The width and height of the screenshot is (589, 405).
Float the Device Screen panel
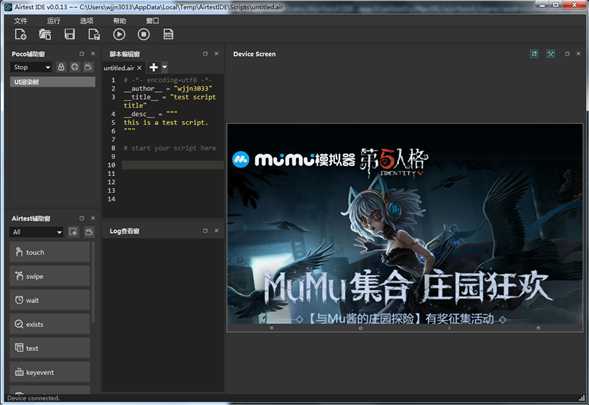(x=567, y=54)
